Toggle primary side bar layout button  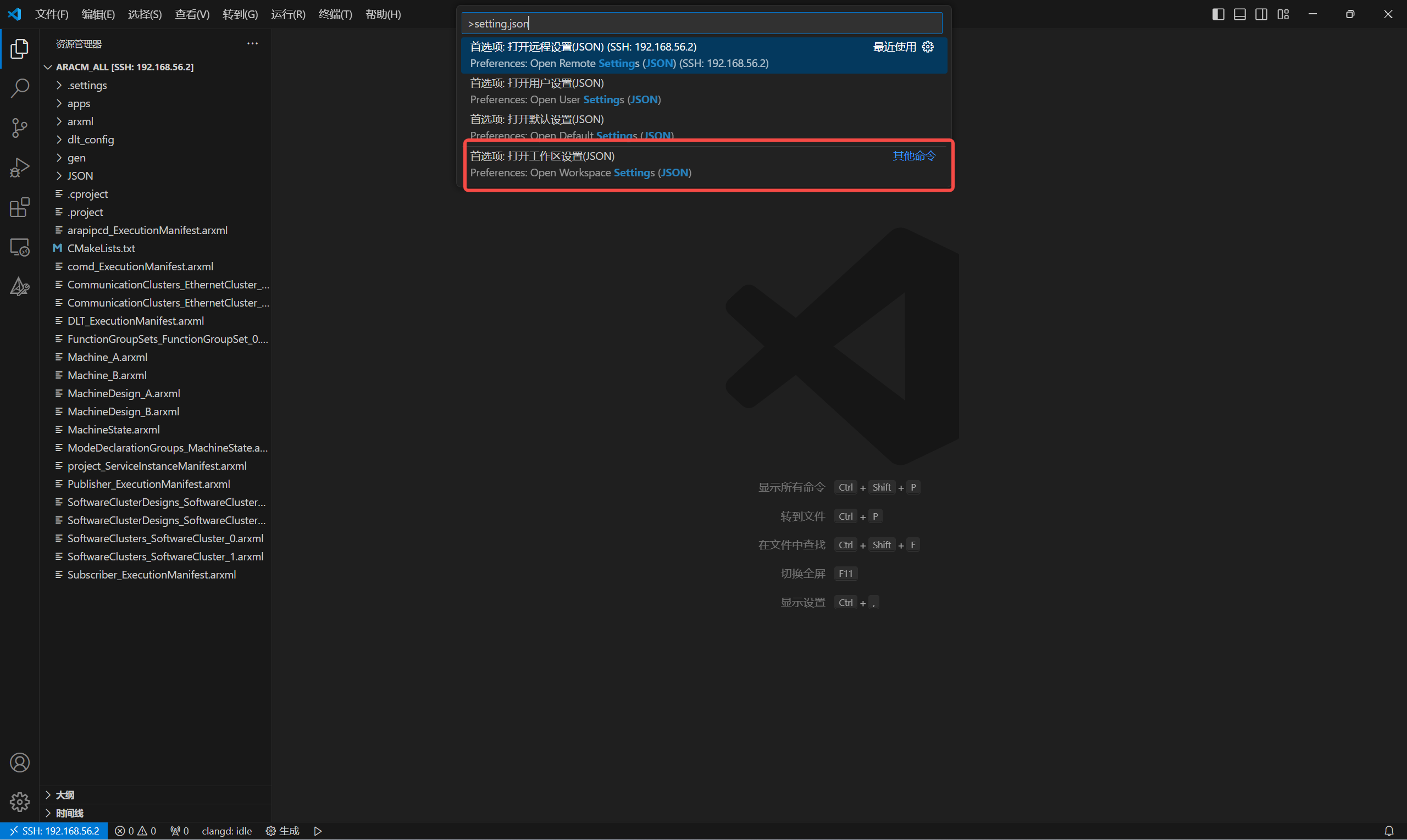(x=1218, y=14)
